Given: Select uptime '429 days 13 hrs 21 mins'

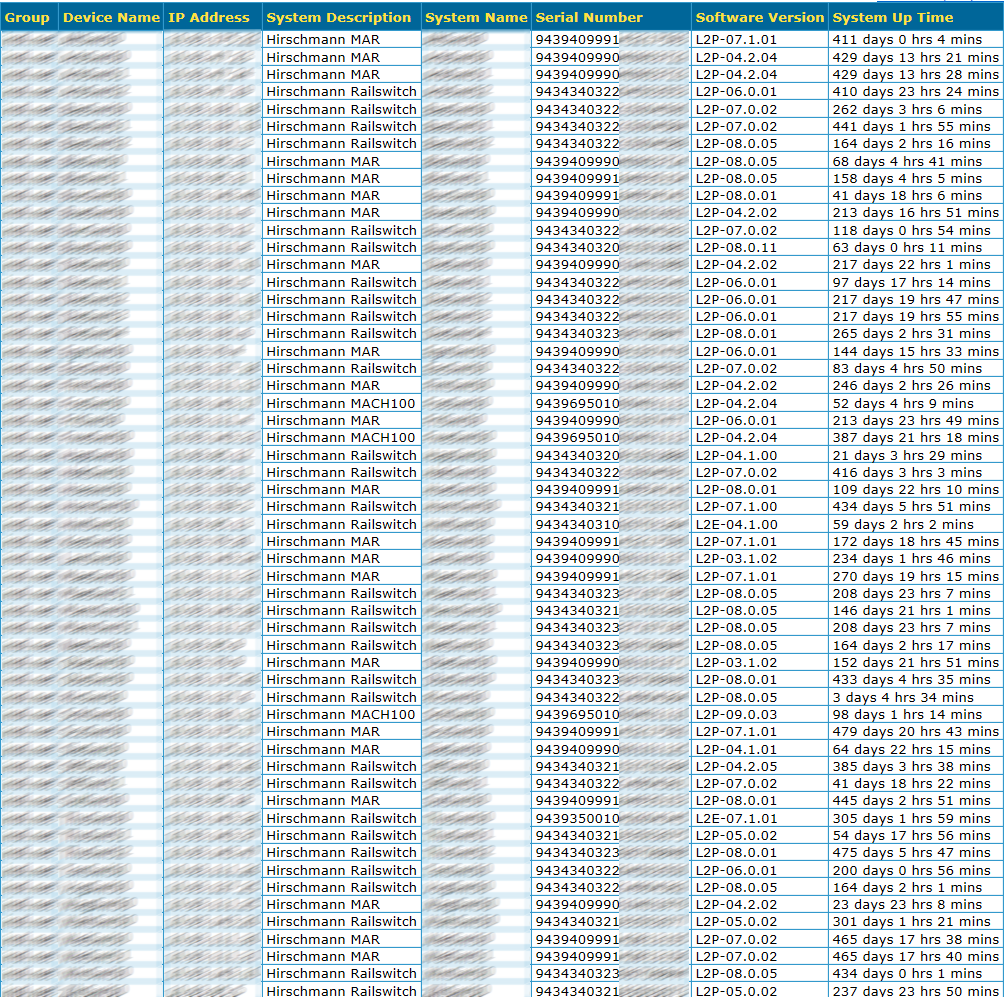Looking at the screenshot, I should pos(915,58).
